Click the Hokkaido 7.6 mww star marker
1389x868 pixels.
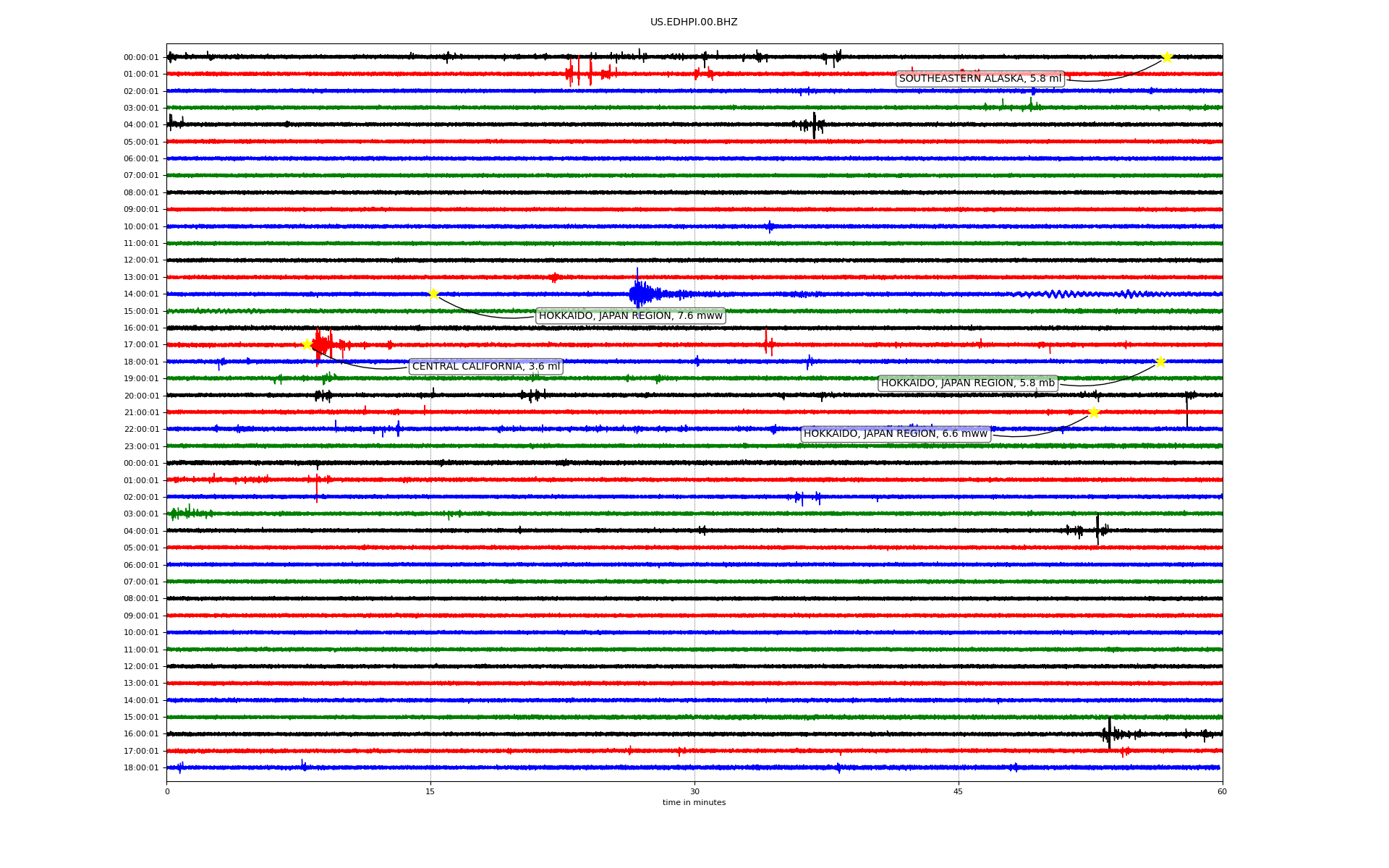click(433, 294)
